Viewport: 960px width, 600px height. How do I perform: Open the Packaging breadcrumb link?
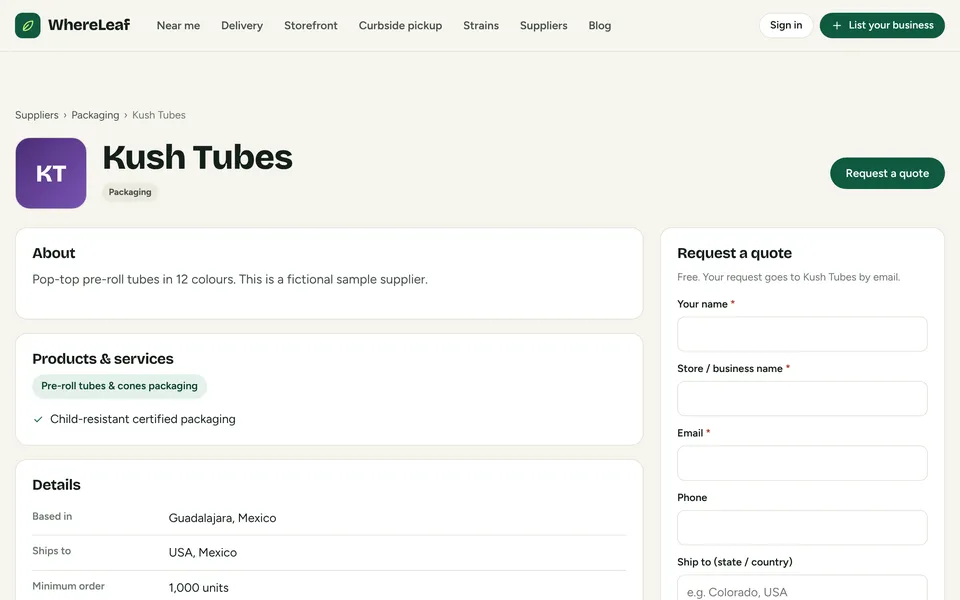[95, 115]
